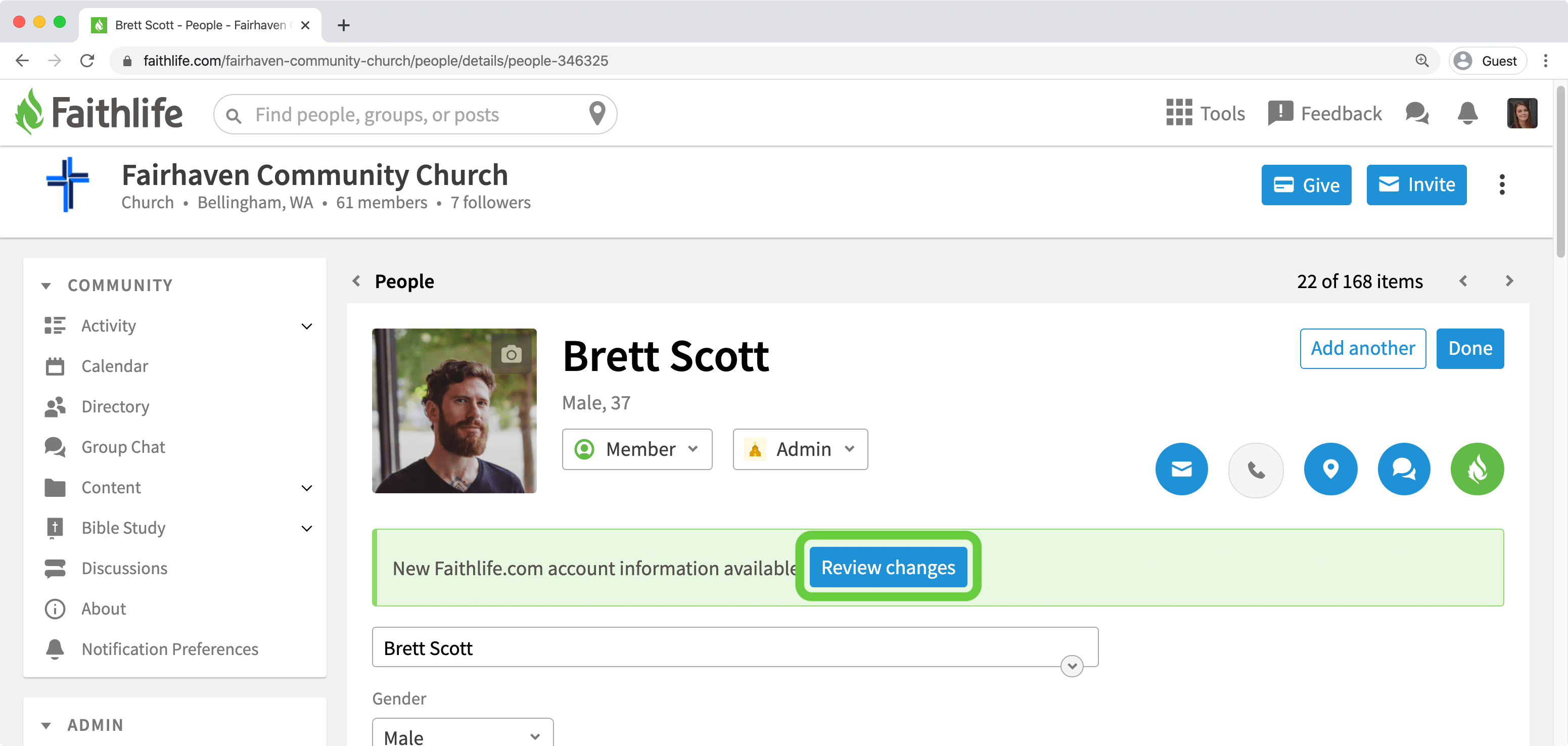Click Add another button
The height and width of the screenshot is (746, 1568).
pyautogui.click(x=1362, y=348)
